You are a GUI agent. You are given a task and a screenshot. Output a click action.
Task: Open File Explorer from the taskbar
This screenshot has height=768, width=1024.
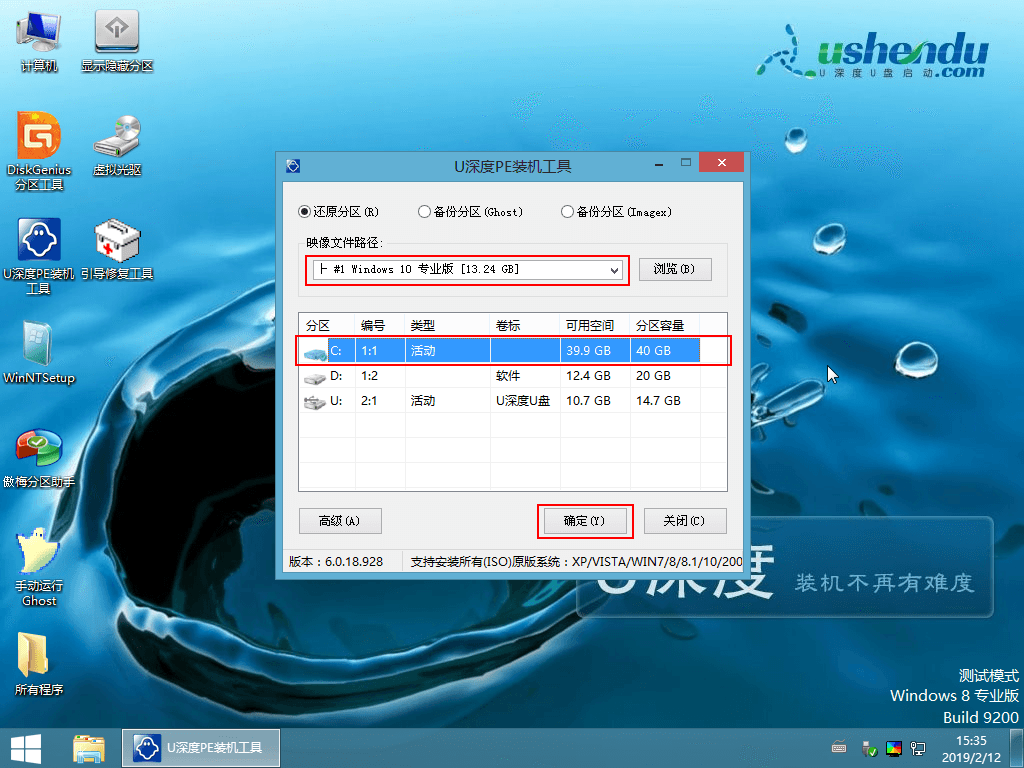point(89,747)
